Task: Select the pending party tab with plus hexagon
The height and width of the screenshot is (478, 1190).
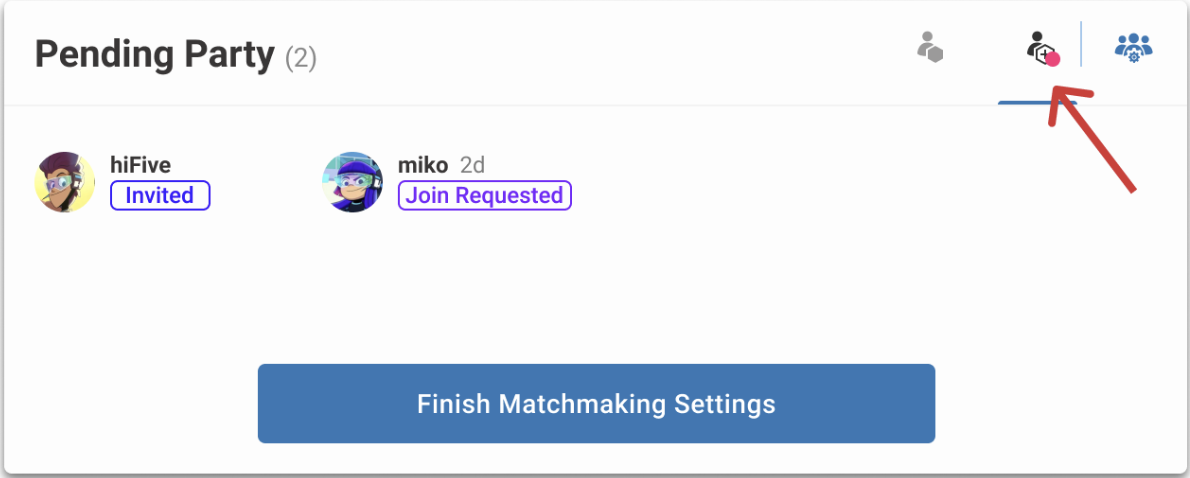Action: tap(1041, 48)
